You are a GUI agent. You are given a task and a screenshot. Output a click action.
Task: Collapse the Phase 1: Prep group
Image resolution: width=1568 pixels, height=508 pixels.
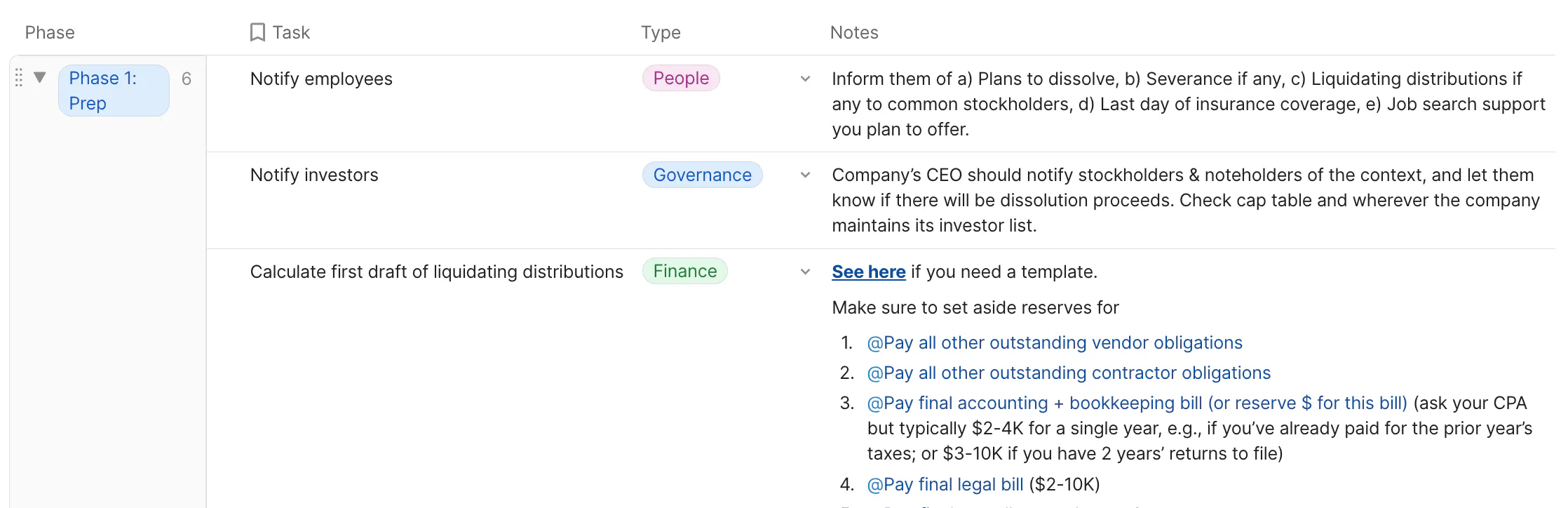[40, 77]
